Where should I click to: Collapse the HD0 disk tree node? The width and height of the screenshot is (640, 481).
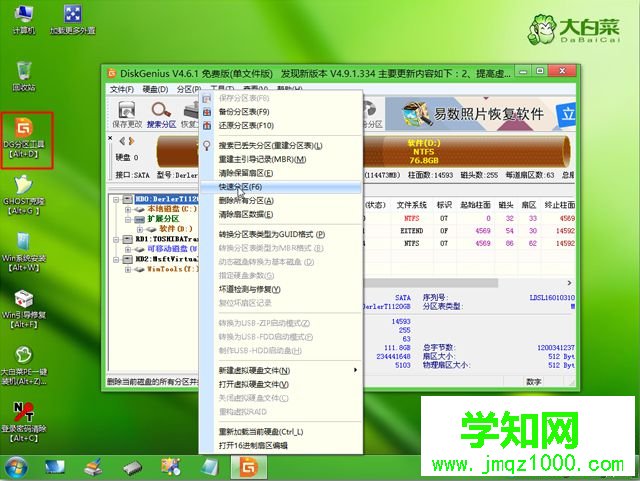[116, 199]
